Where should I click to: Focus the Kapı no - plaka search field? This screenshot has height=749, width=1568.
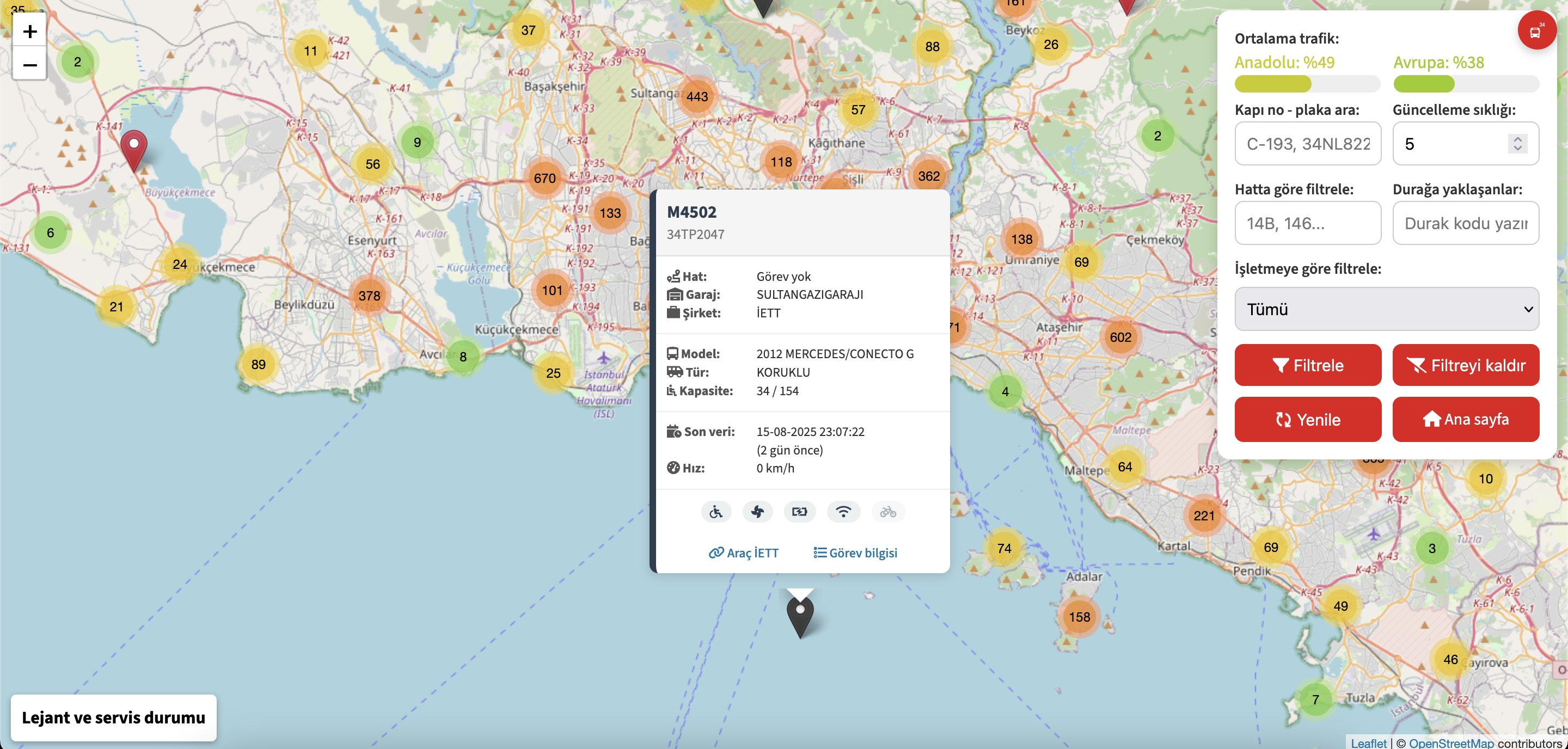(x=1307, y=144)
